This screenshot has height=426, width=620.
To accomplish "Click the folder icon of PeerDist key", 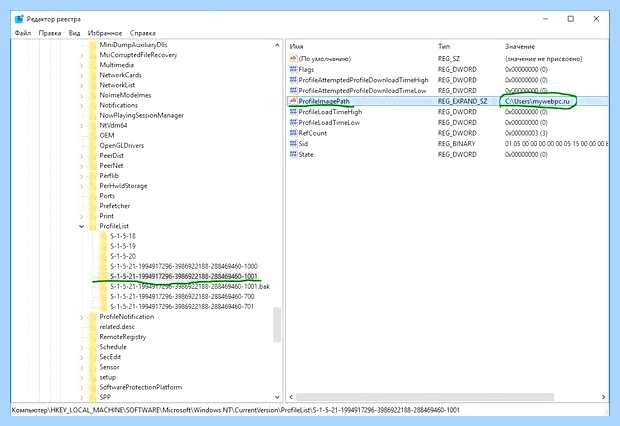I will click(x=93, y=155).
